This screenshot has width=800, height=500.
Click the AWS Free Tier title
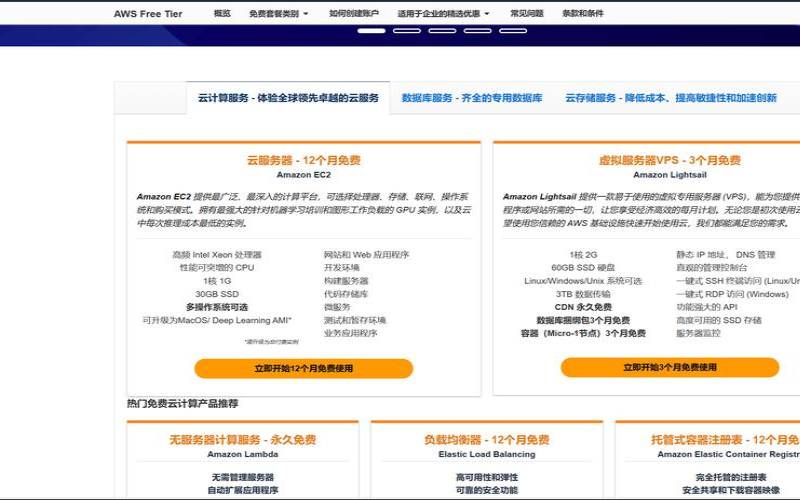[x=146, y=14]
